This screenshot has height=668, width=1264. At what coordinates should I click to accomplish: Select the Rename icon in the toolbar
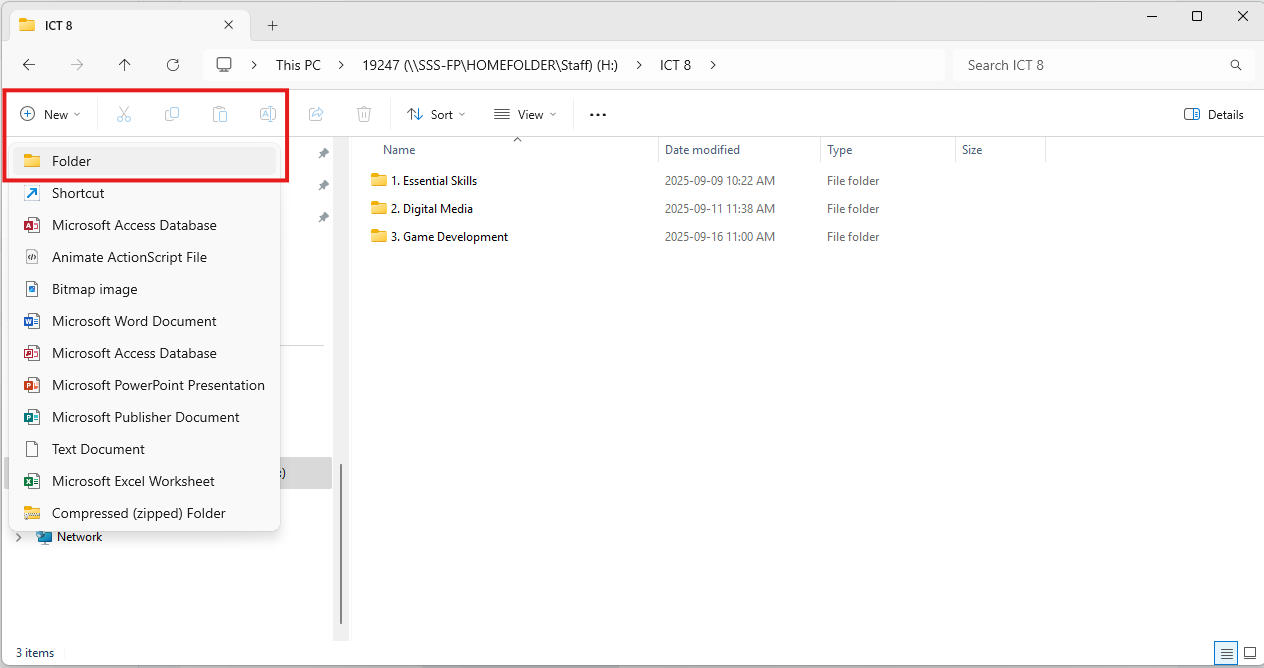click(267, 114)
